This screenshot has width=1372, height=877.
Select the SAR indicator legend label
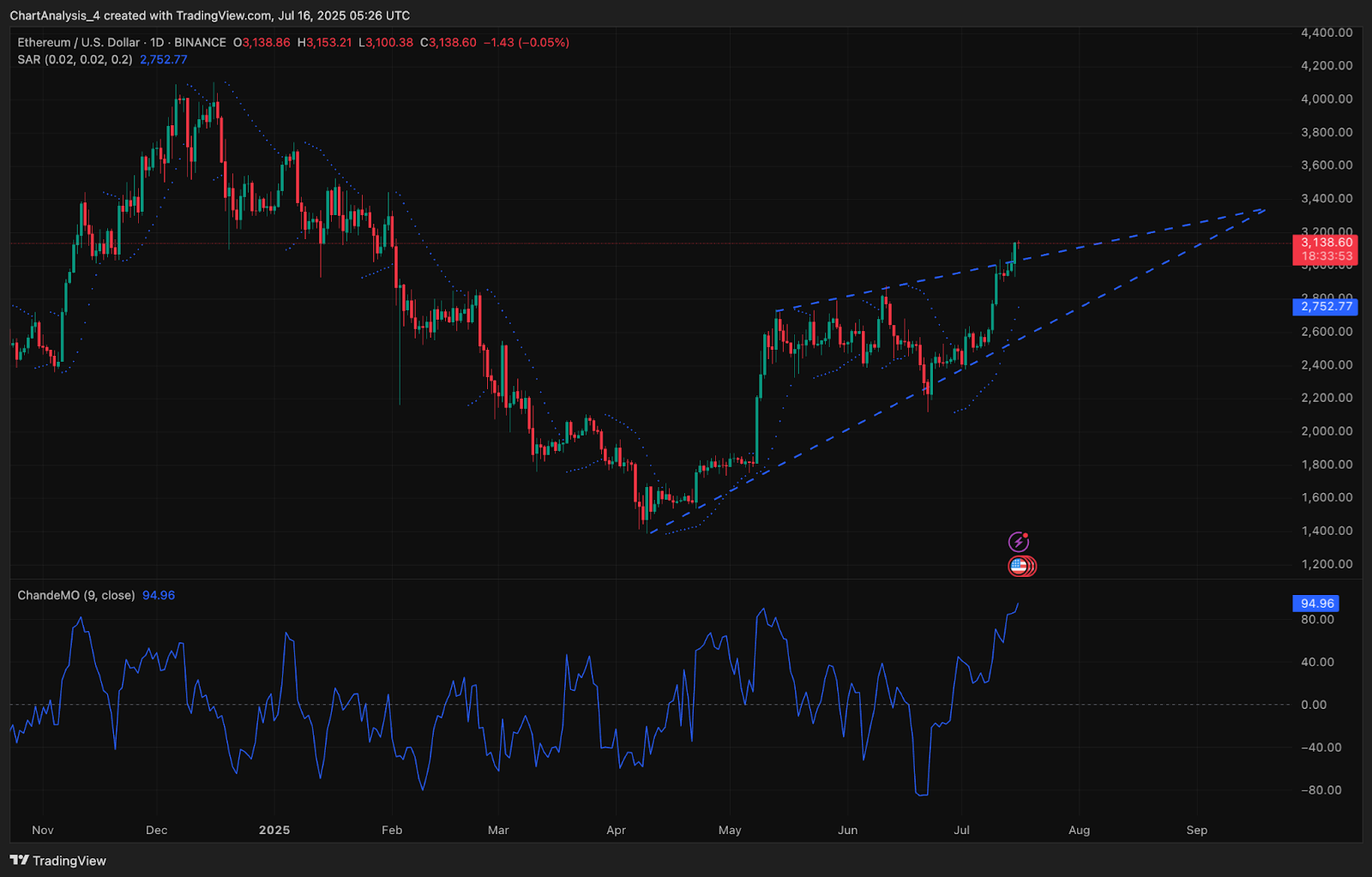tap(75, 60)
